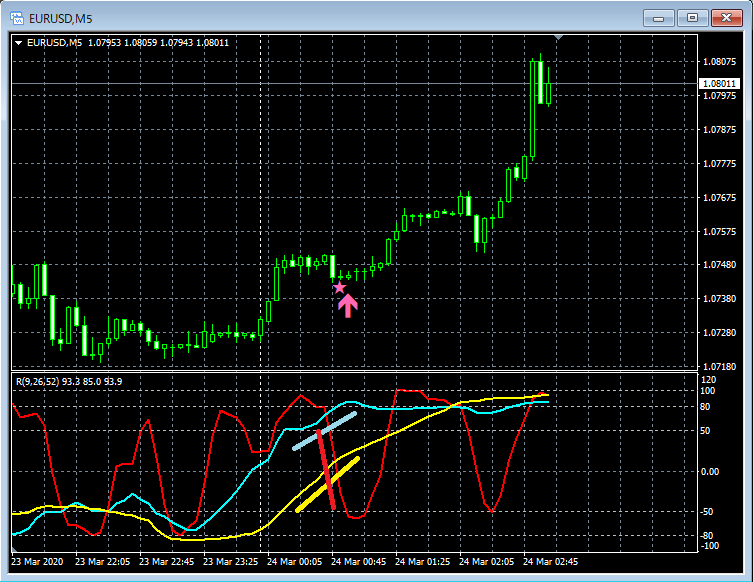Click the EURUSD,M5 window title text
754x582 pixels.
pyautogui.click(x=61, y=19)
